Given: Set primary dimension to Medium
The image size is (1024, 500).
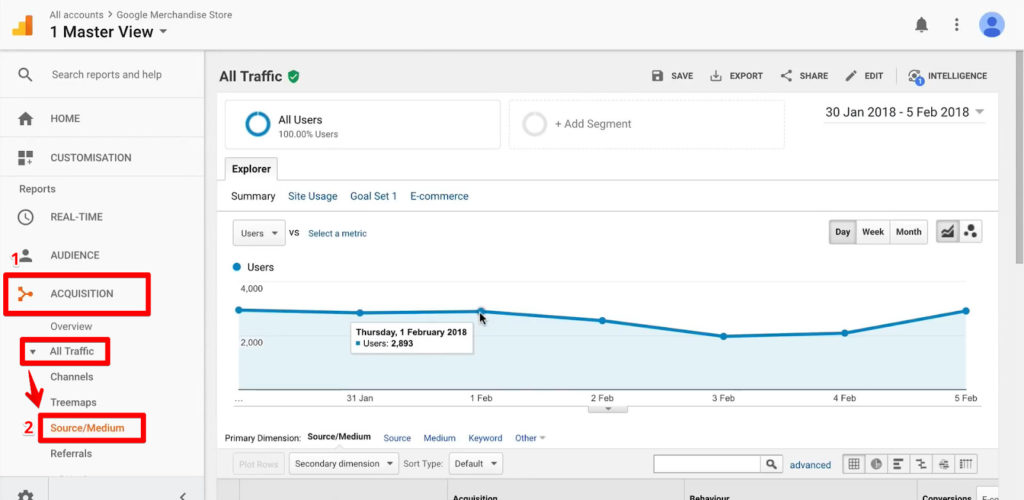Looking at the screenshot, I should coord(440,438).
